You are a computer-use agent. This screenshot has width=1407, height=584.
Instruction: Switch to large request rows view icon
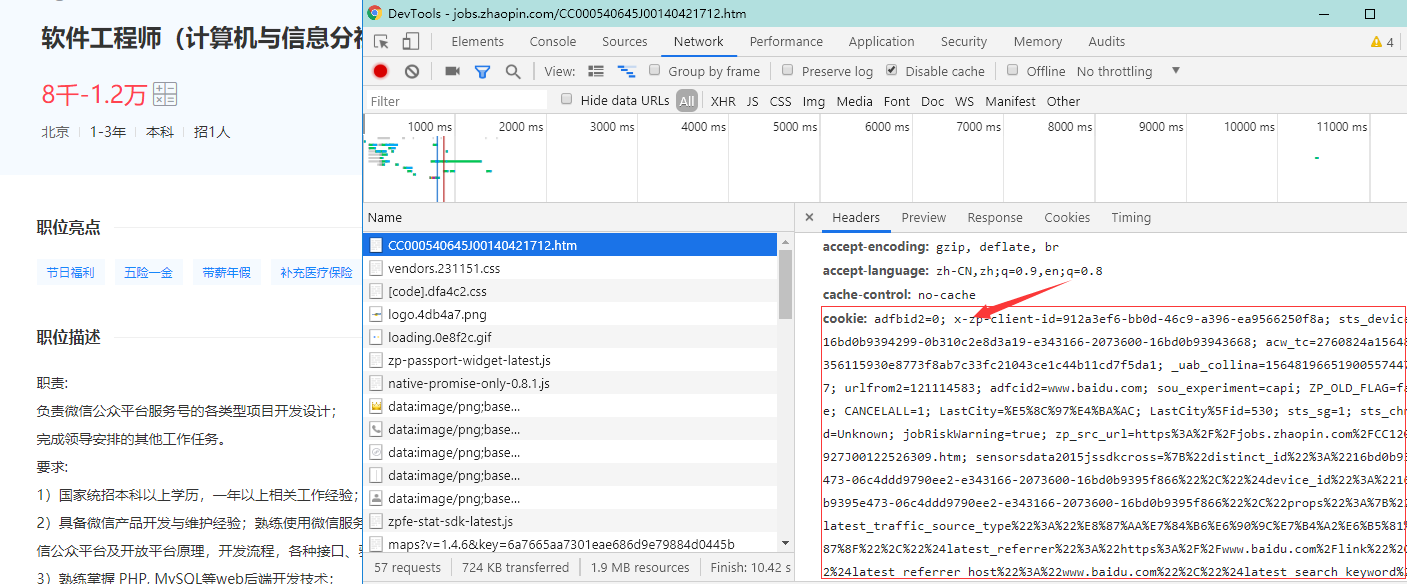coord(596,71)
